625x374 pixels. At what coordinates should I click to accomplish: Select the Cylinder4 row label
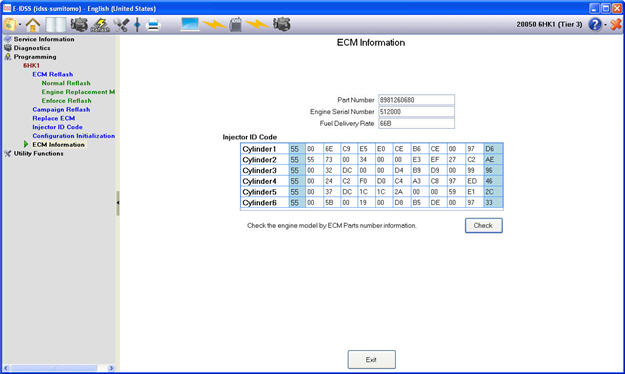pyautogui.click(x=259, y=181)
